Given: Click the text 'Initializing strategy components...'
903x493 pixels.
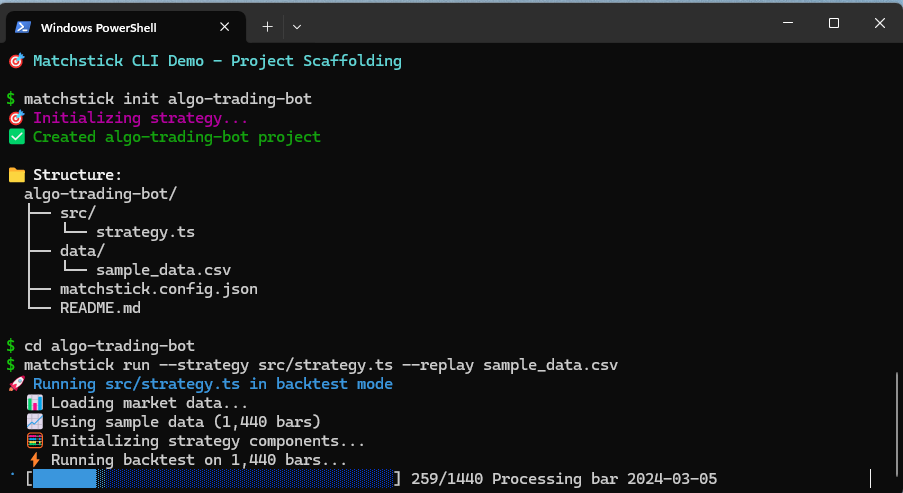Looking at the screenshot, I should pos(208,441).
